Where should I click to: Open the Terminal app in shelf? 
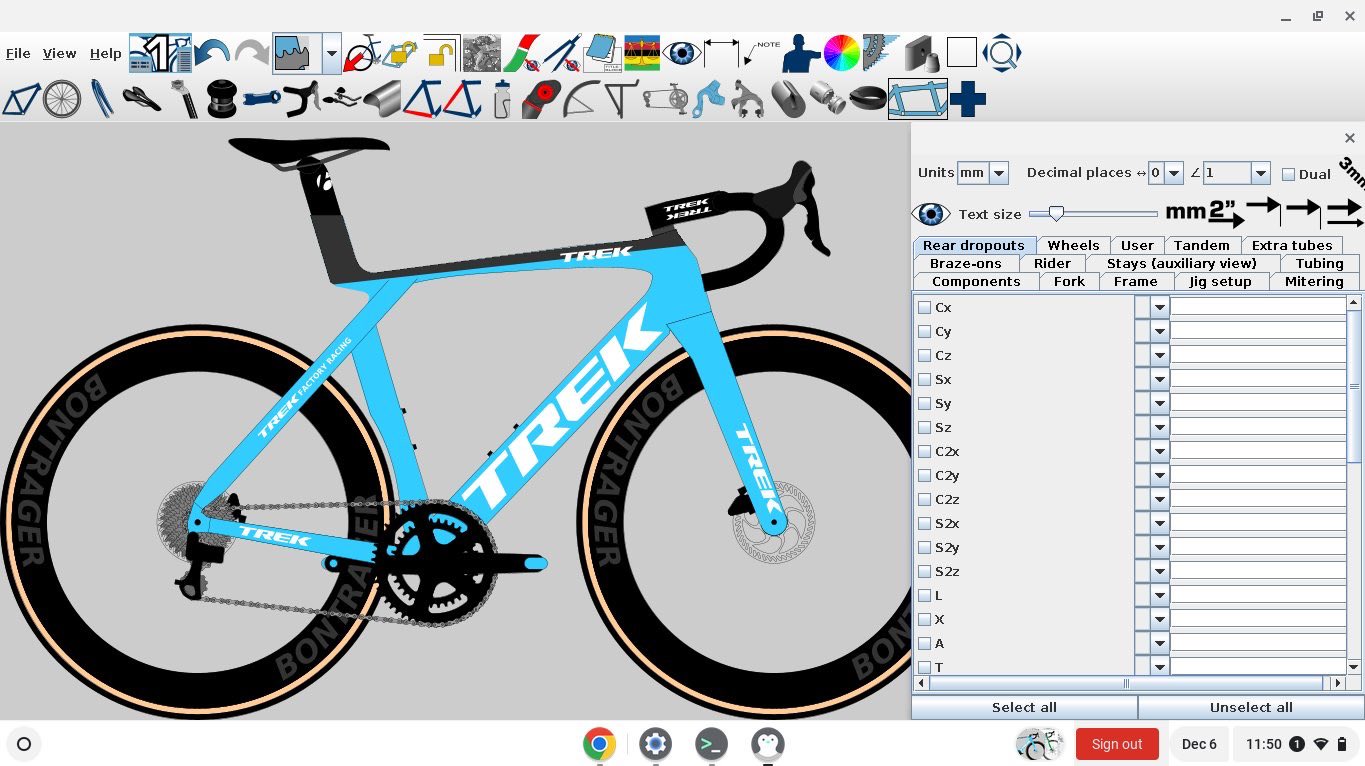711,744
